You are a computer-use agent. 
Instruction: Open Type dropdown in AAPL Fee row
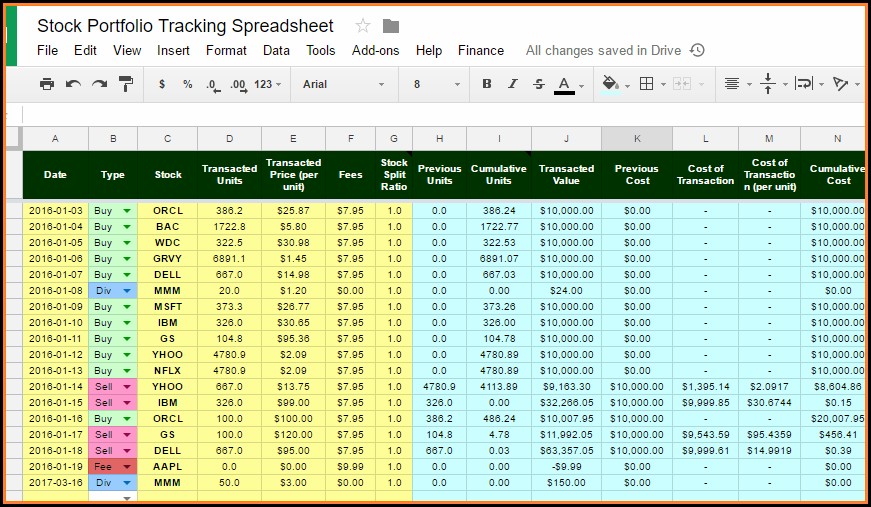127,467
